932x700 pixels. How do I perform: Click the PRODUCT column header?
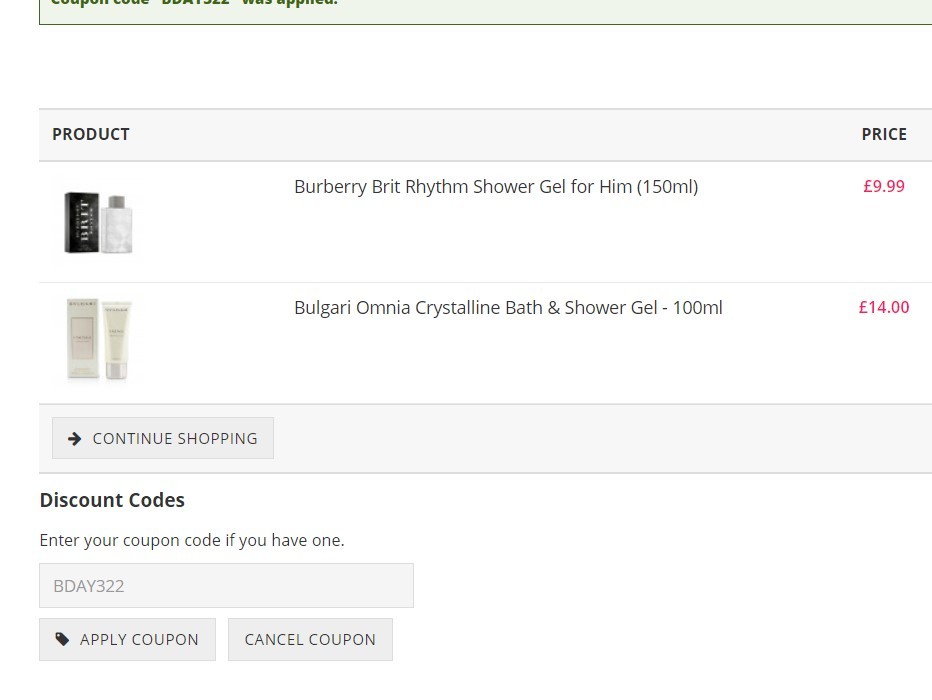point(91,134)
